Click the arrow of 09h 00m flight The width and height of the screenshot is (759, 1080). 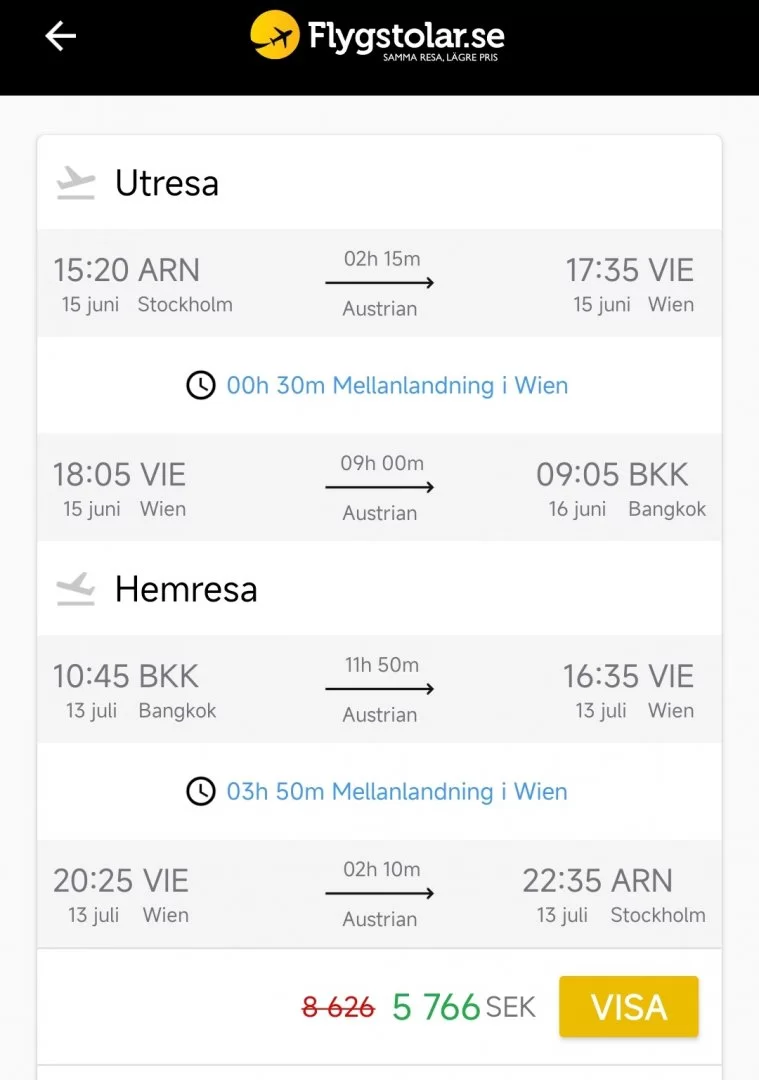click(380, 488)
